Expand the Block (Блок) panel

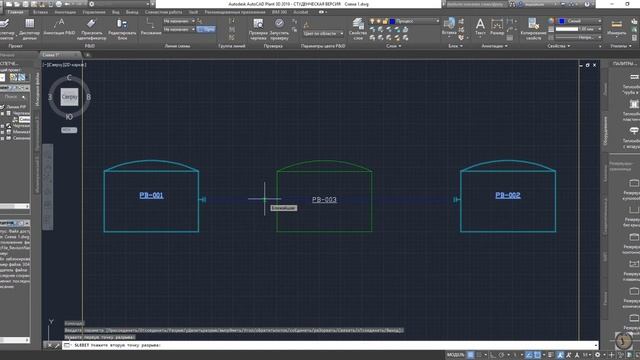456,46
